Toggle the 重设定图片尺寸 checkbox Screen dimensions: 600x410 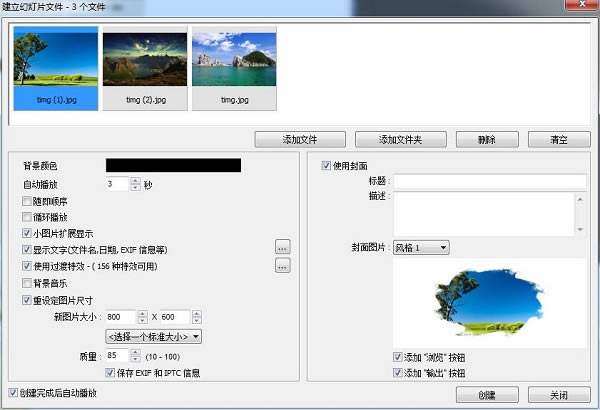(26, 300)
